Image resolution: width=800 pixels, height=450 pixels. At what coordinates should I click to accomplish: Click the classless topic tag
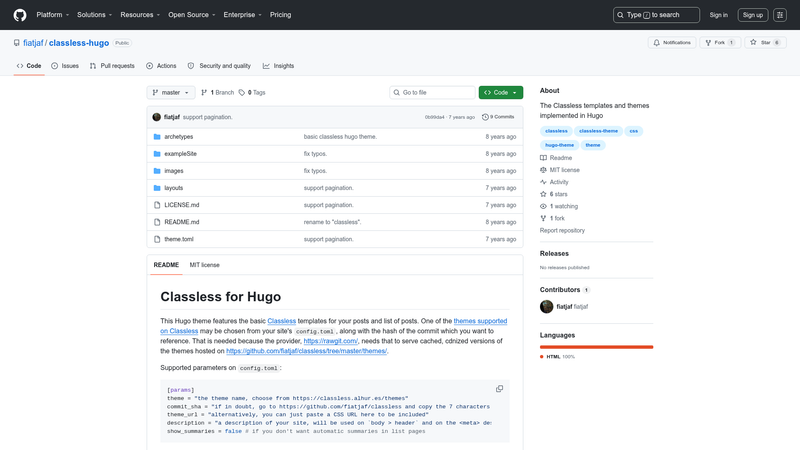[x=556, y=131]
